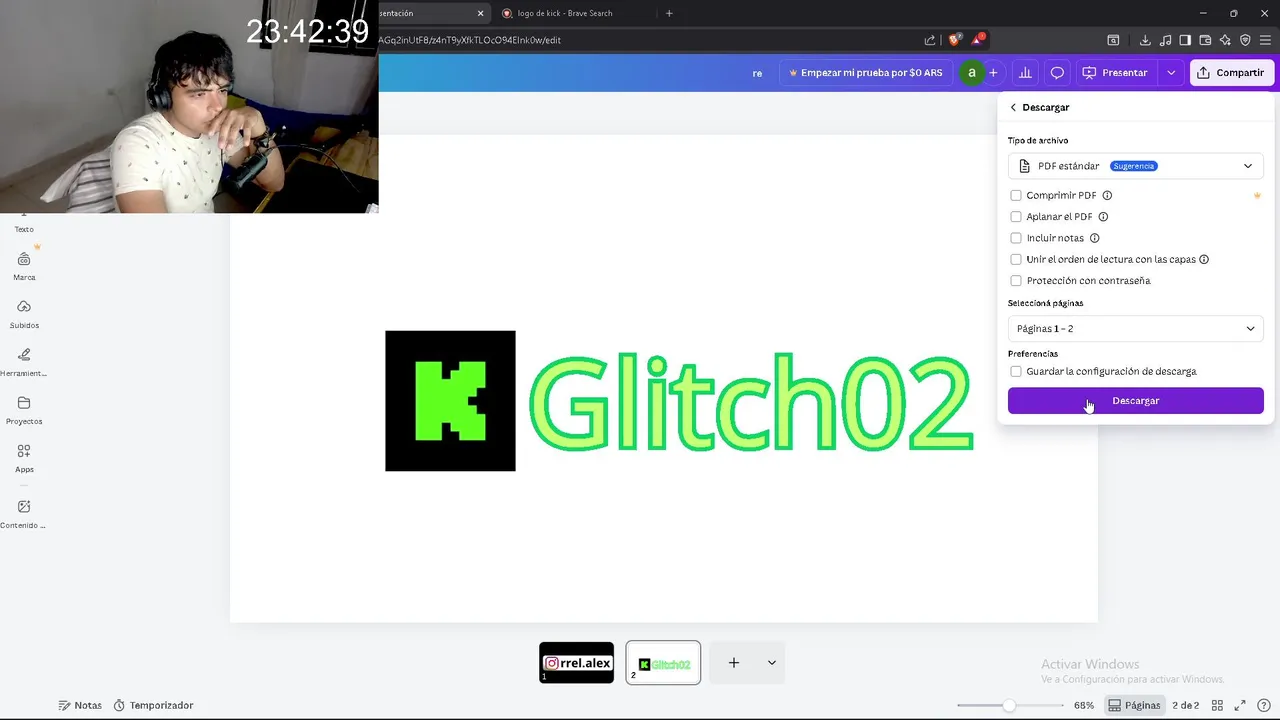
Task: Check Guardar la configuración de descarga
Action: (x=1016, y=371)
